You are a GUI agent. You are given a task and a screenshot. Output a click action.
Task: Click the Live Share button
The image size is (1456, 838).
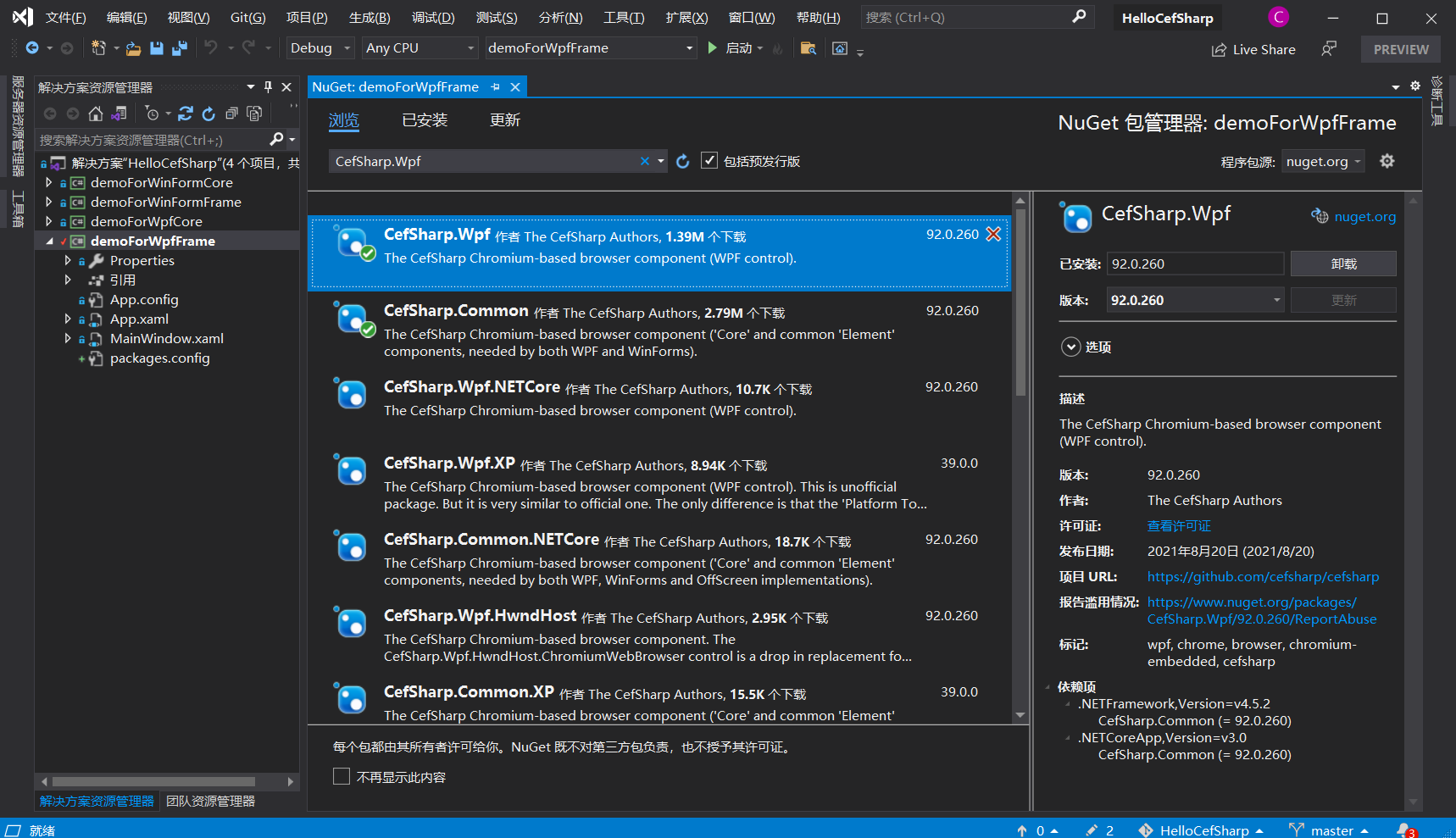click(1253, 49)
